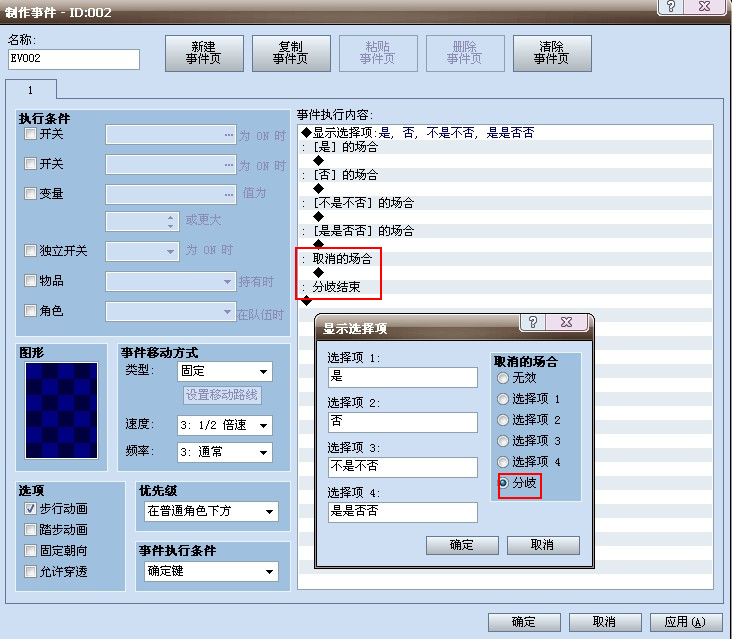This screenshot has width=732, height=639.
Task: Open the 速度 dropdown showing 1/2 倍速
Action: pos(225,425)
